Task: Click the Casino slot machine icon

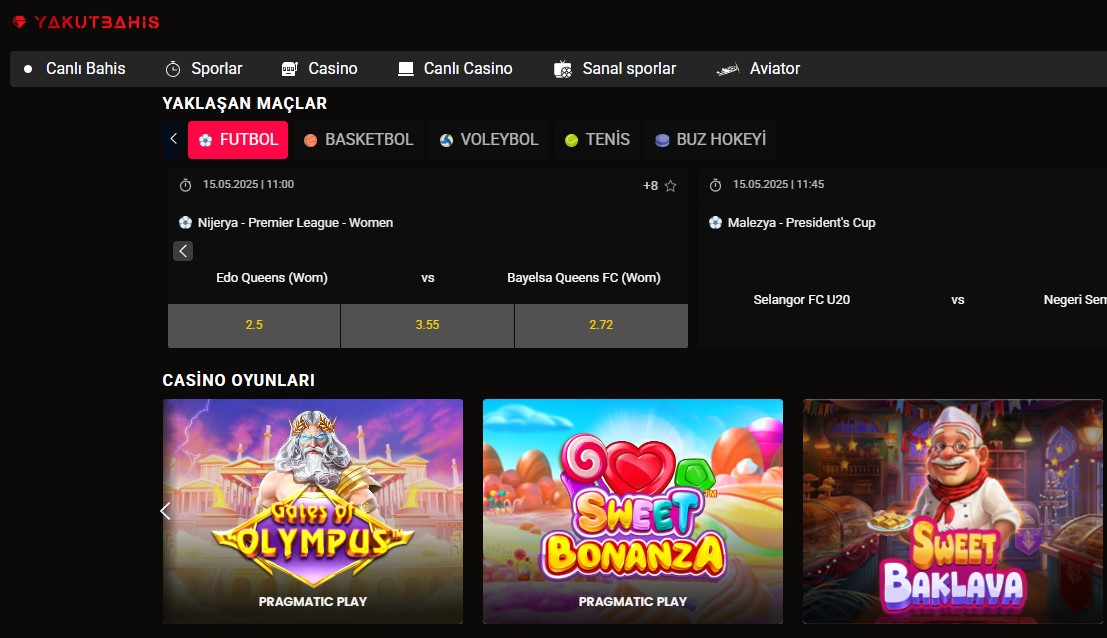Action: coord(290,69)
